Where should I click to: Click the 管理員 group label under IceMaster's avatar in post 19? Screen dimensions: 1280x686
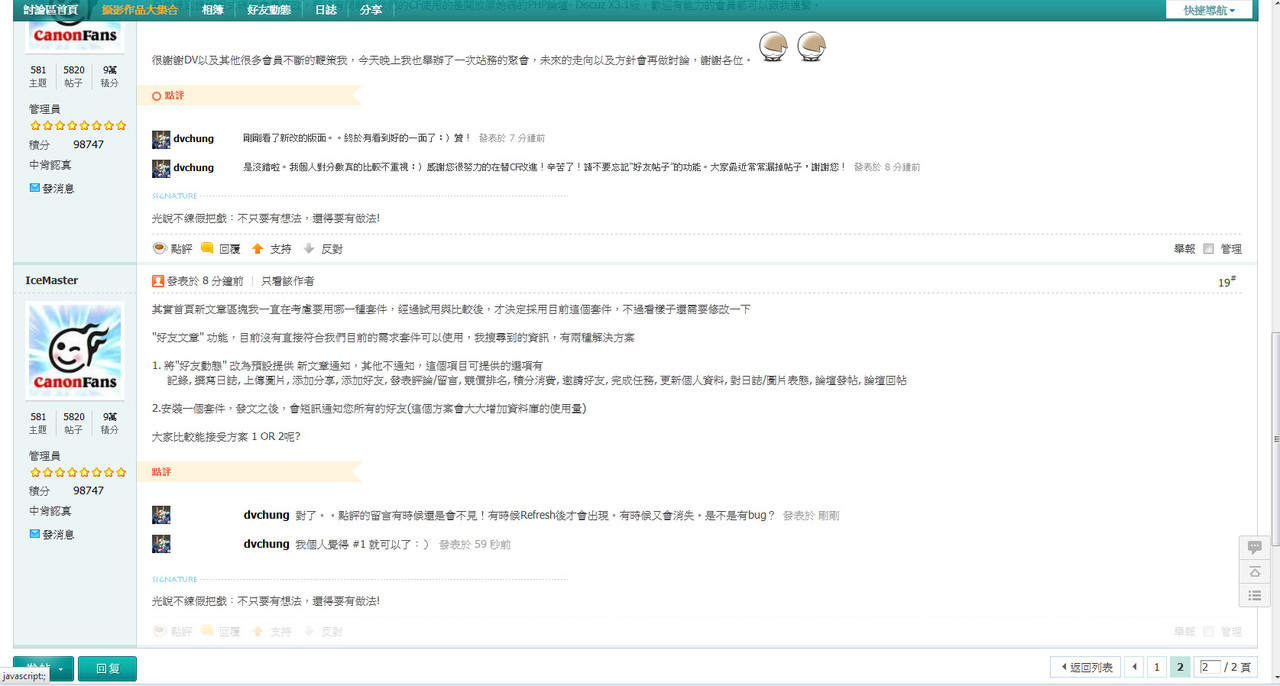44,455
